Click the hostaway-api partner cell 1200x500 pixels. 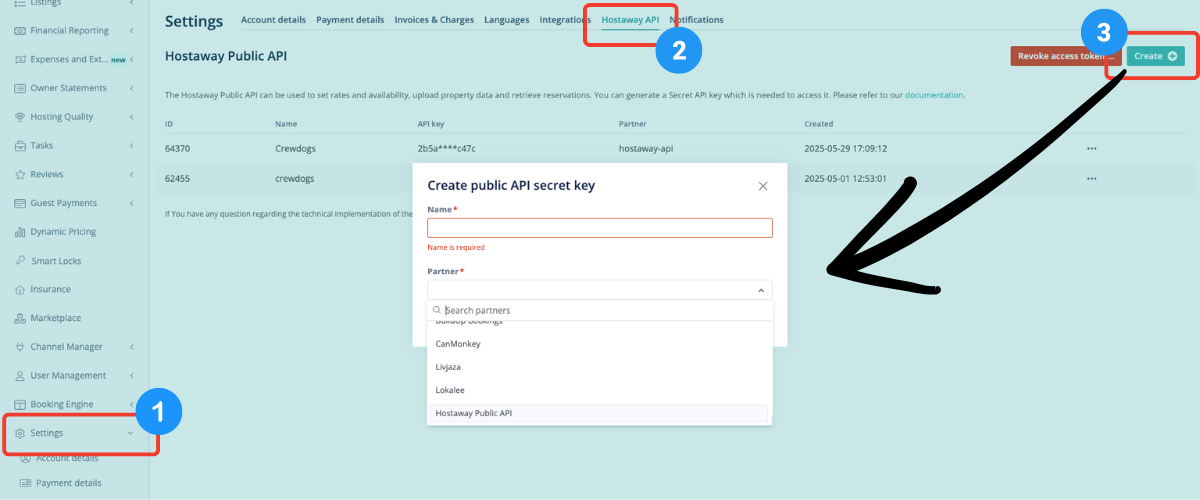tap(646, 149)
